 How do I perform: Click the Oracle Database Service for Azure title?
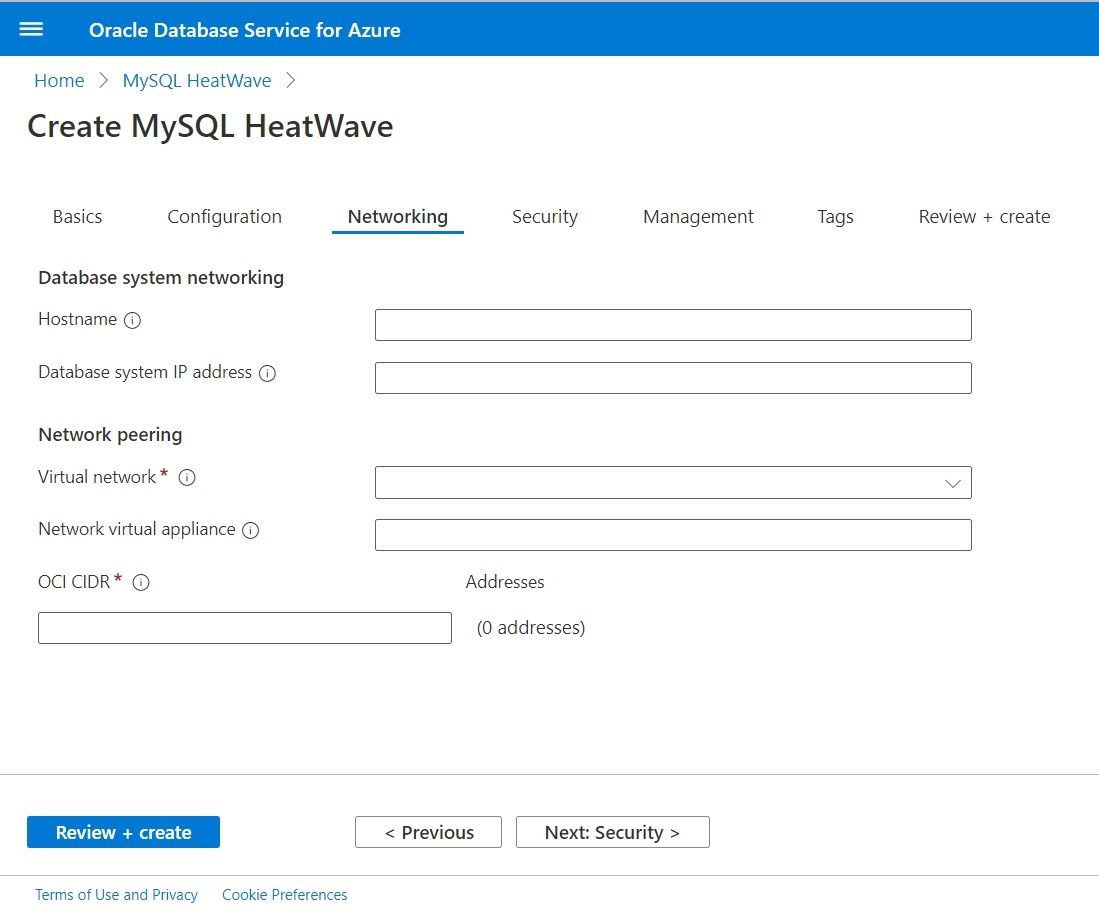[245, 30]
